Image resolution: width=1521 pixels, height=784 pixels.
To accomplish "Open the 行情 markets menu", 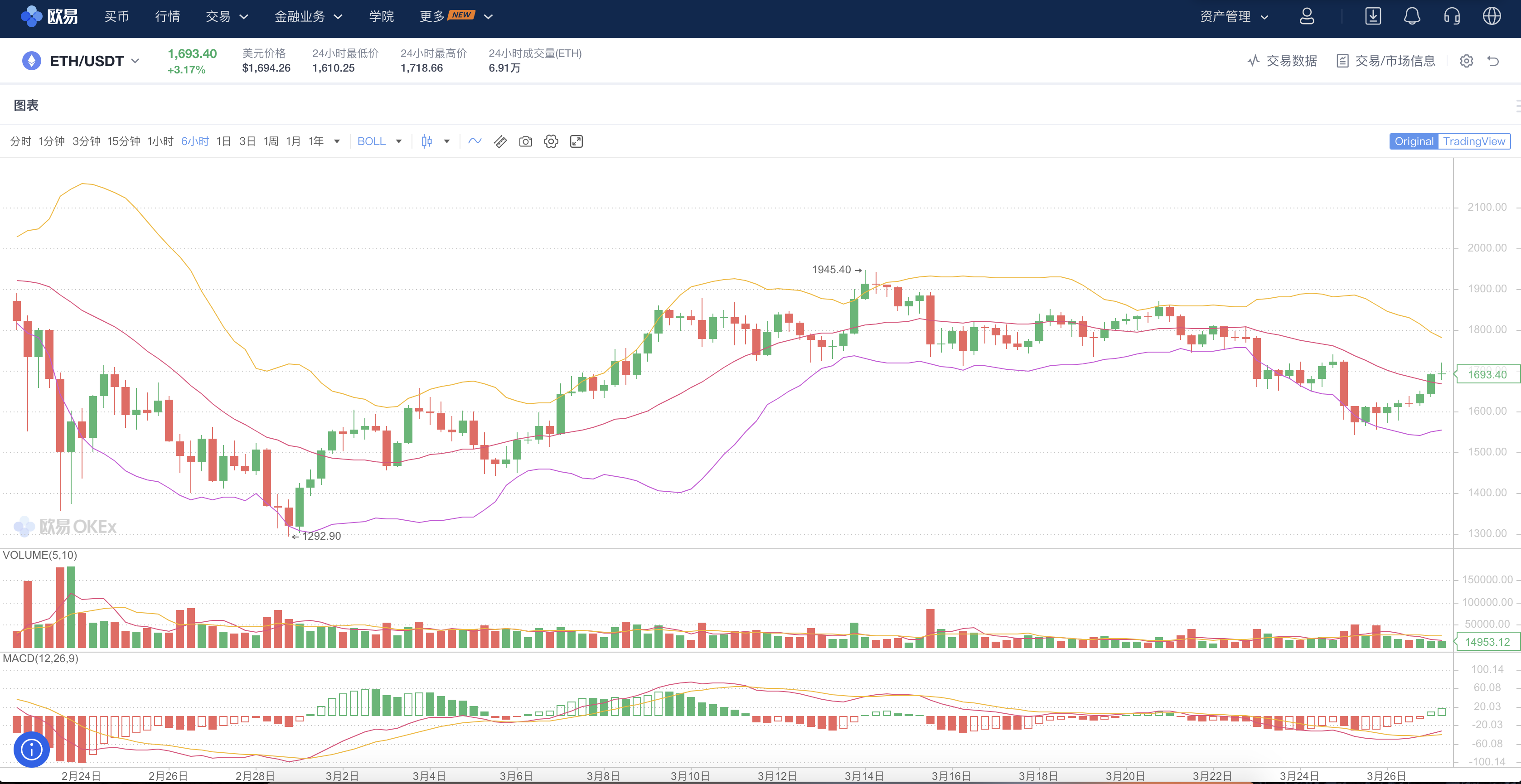I will [x=168, y=16].
